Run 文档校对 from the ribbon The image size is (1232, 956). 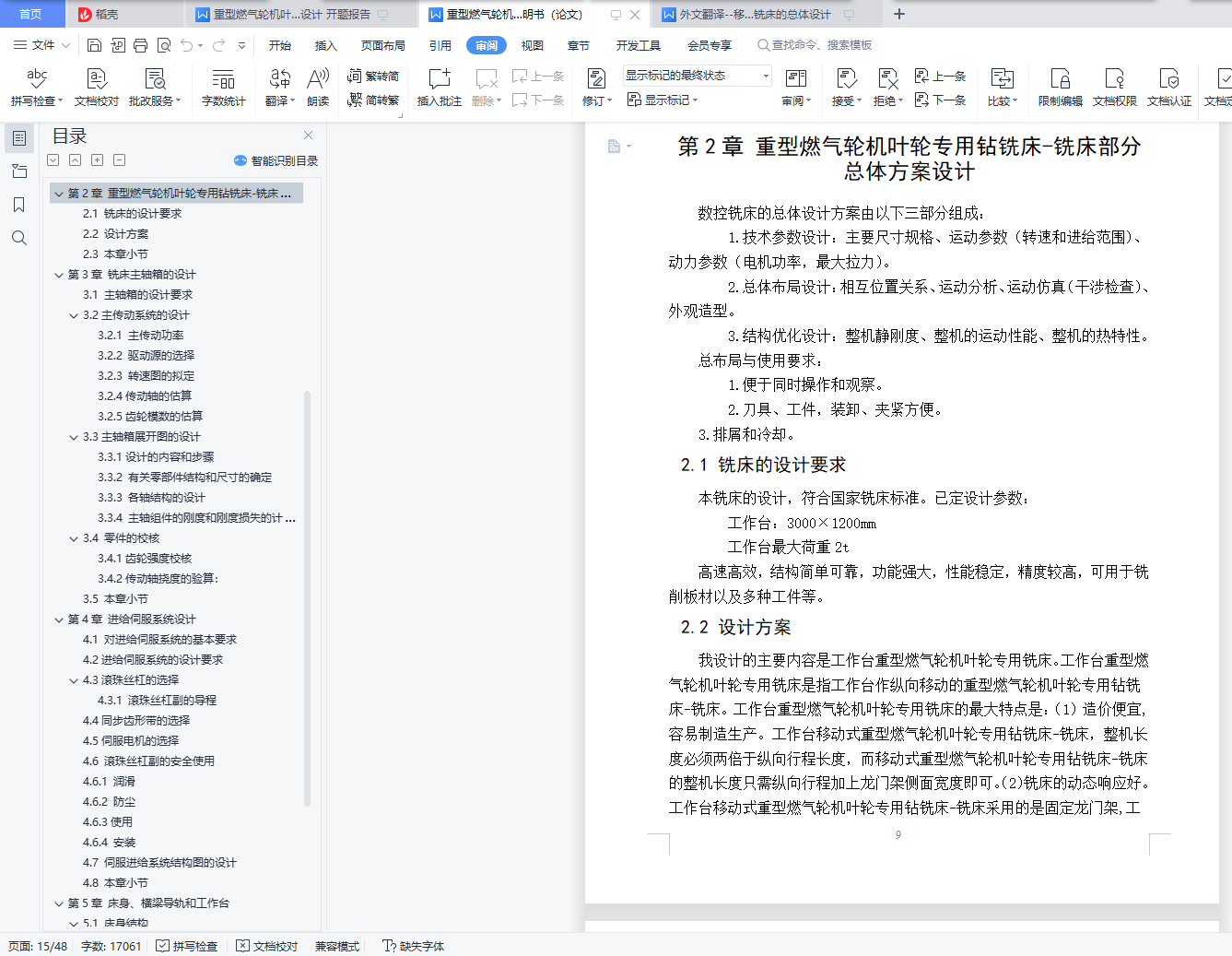click(x=97, y=88)
